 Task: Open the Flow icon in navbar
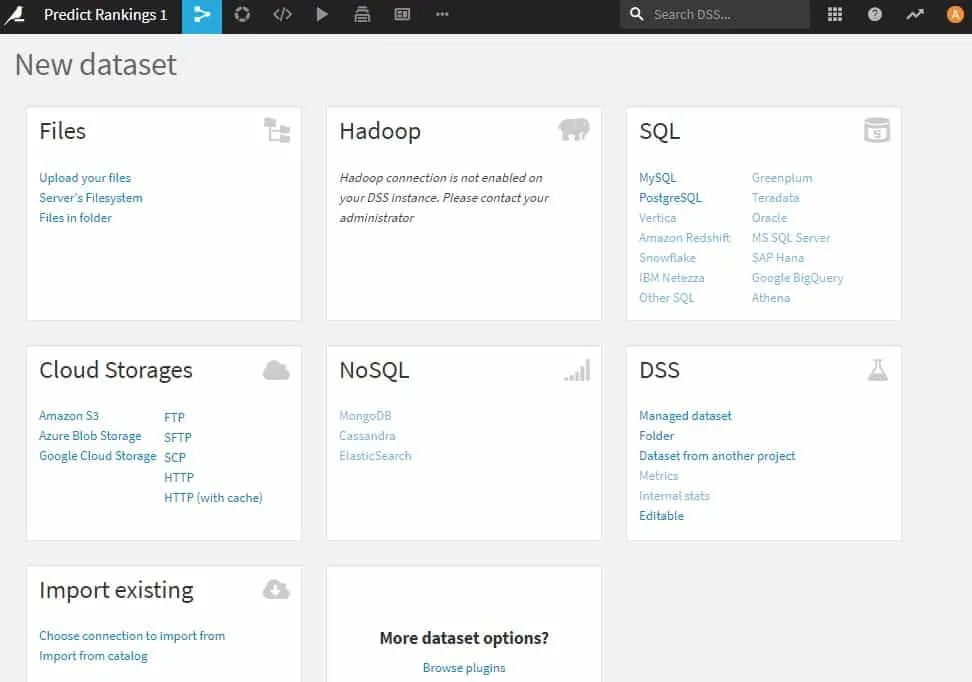[201, 15]
